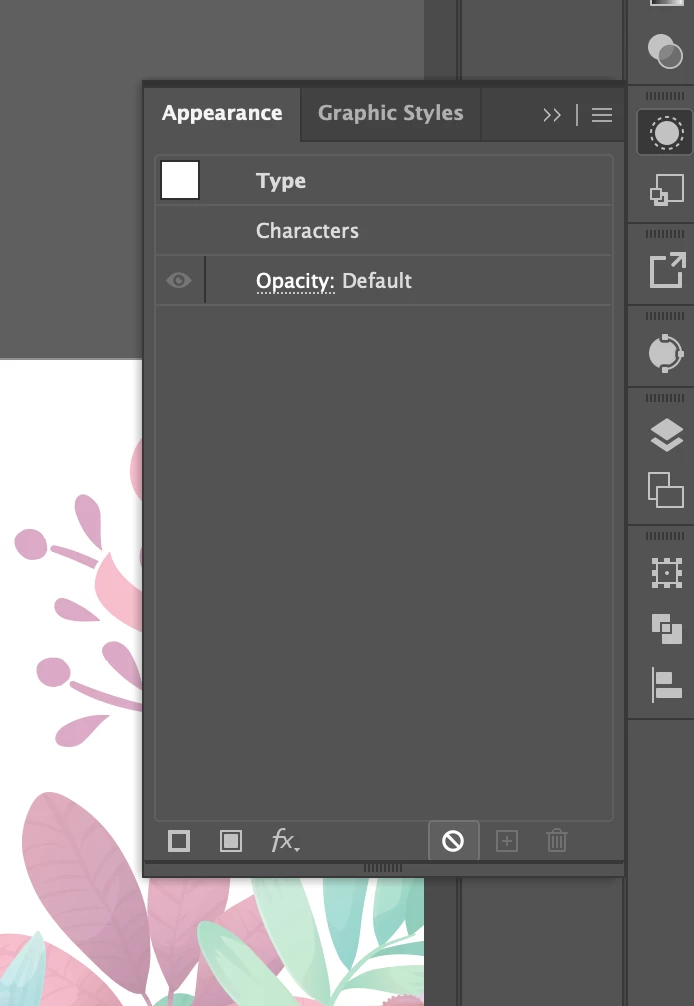The width and height of the screenshot is (694, 1006).
Task: Click the white Type thumbnail swatch
Action: (x=180, y=180)
